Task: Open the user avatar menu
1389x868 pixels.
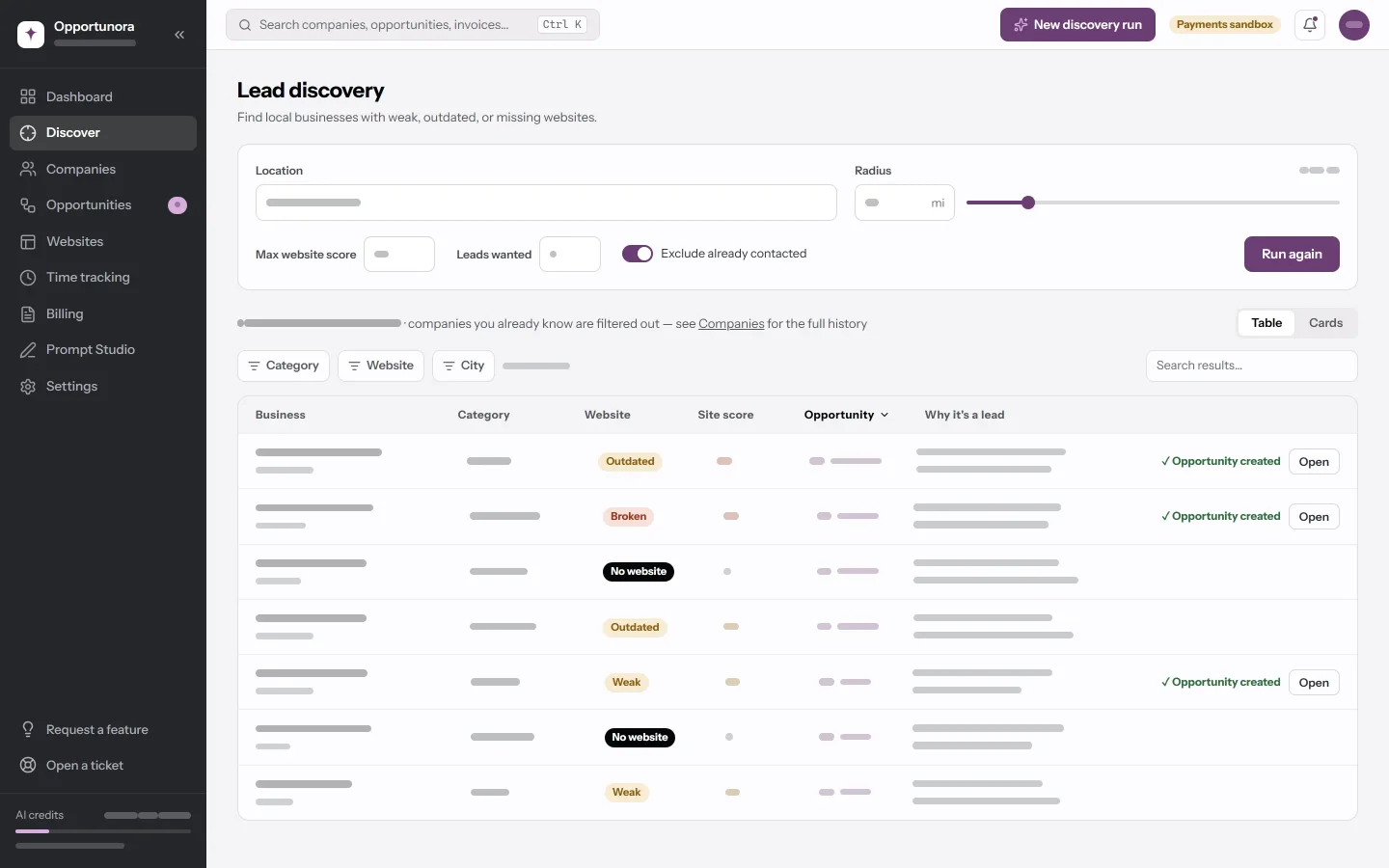Action: pyautogui.click(x=1354, y=25)
